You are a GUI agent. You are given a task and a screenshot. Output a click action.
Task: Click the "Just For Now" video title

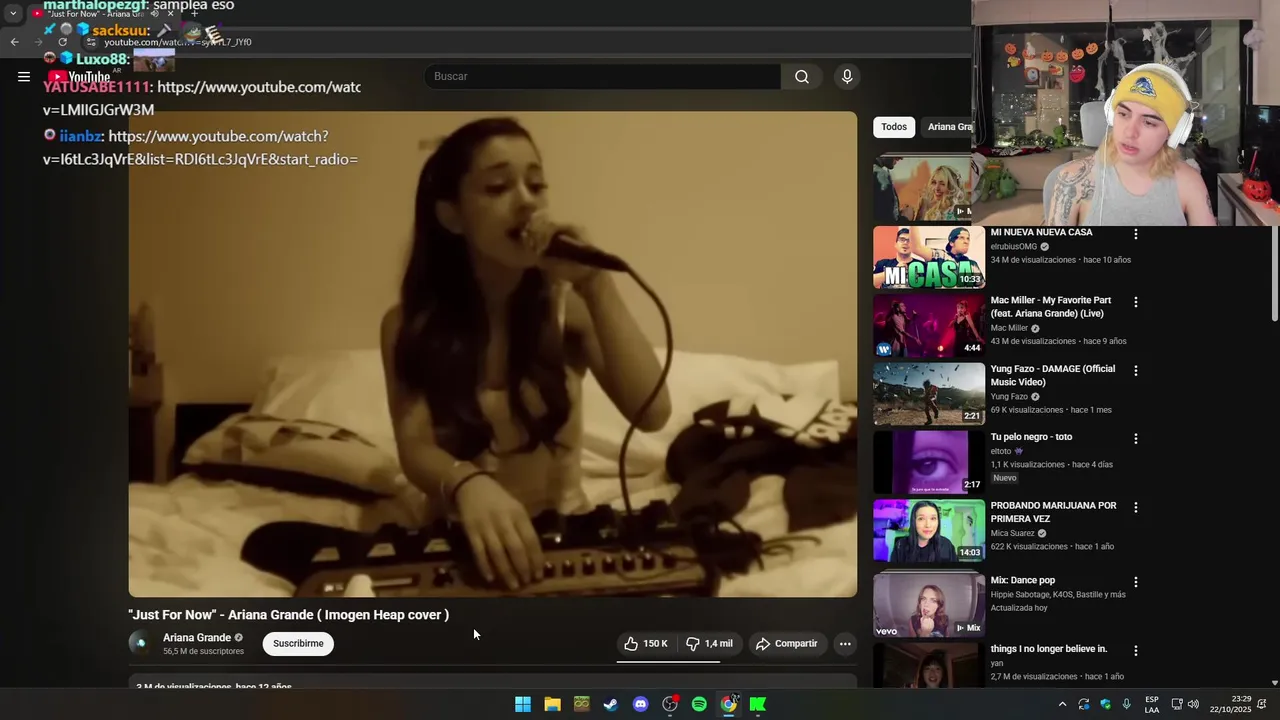288,615
